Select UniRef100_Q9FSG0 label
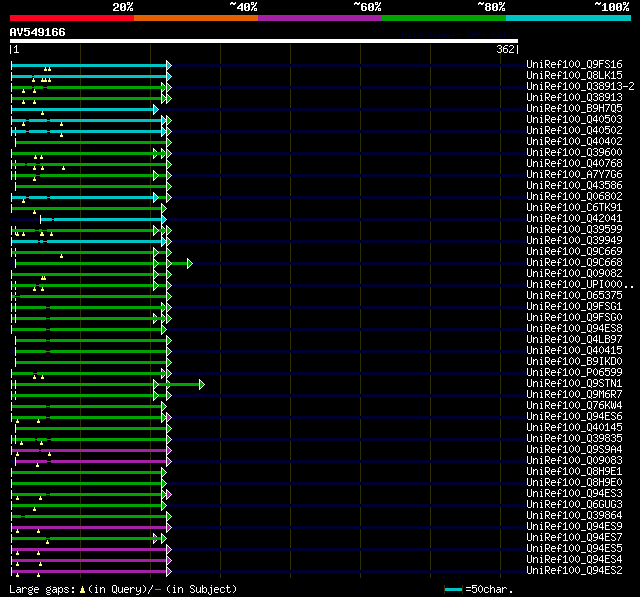This screenshot has height=597, width=640. pyautogui.click(x=574, y=317)
